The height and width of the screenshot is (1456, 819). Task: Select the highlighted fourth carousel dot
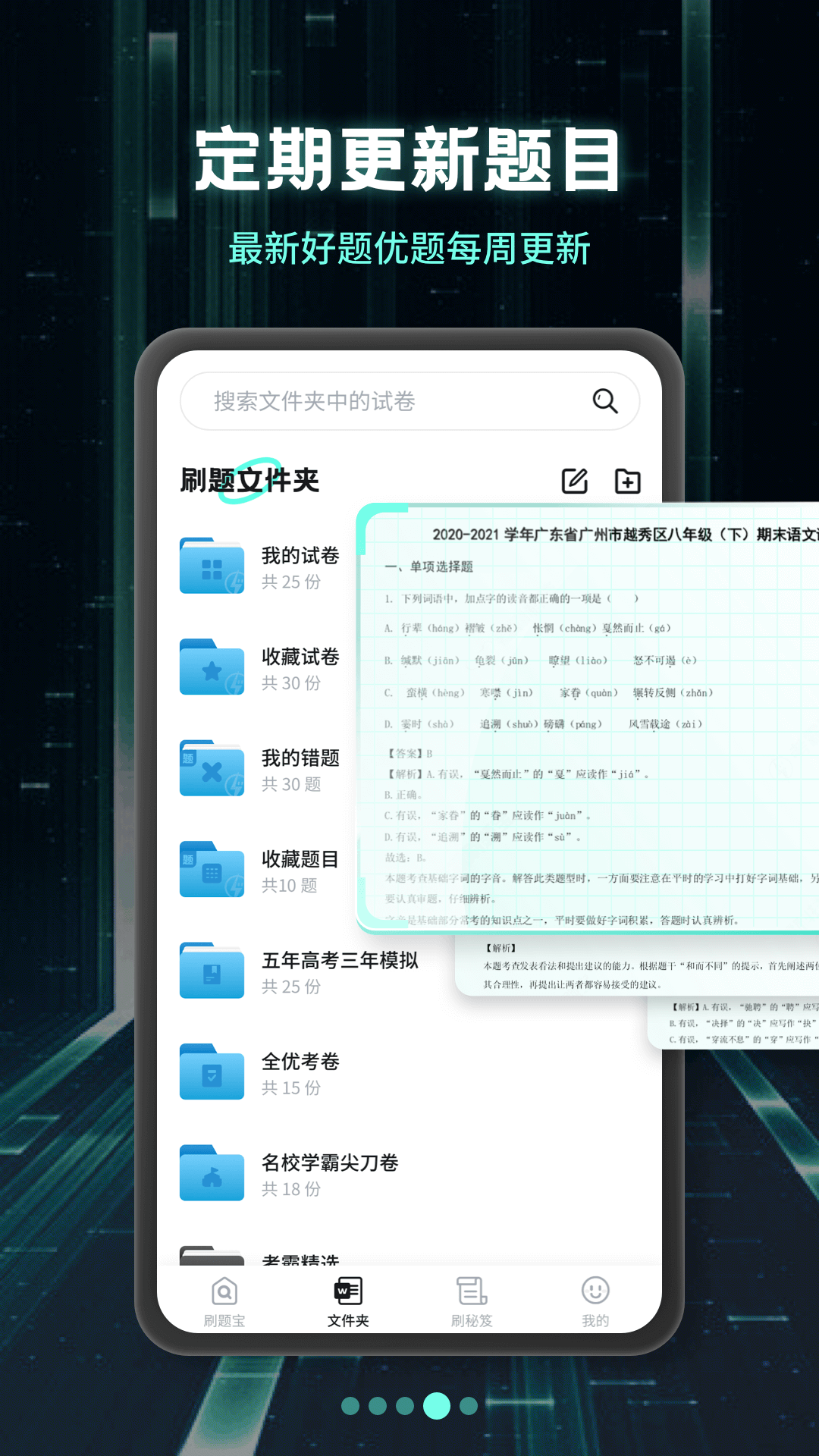click(437, 1406)
